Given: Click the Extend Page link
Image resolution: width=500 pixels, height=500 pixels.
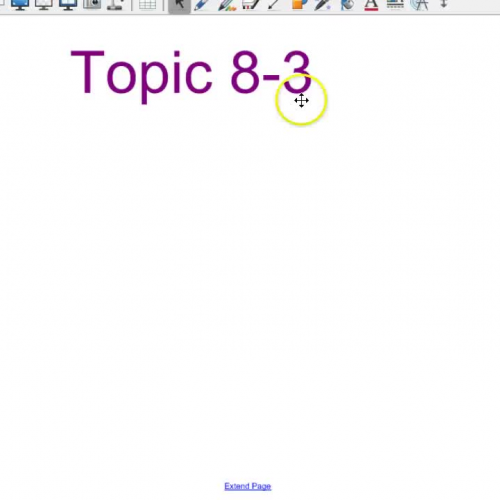Looking at the screenshot, I should pos(248,486).
